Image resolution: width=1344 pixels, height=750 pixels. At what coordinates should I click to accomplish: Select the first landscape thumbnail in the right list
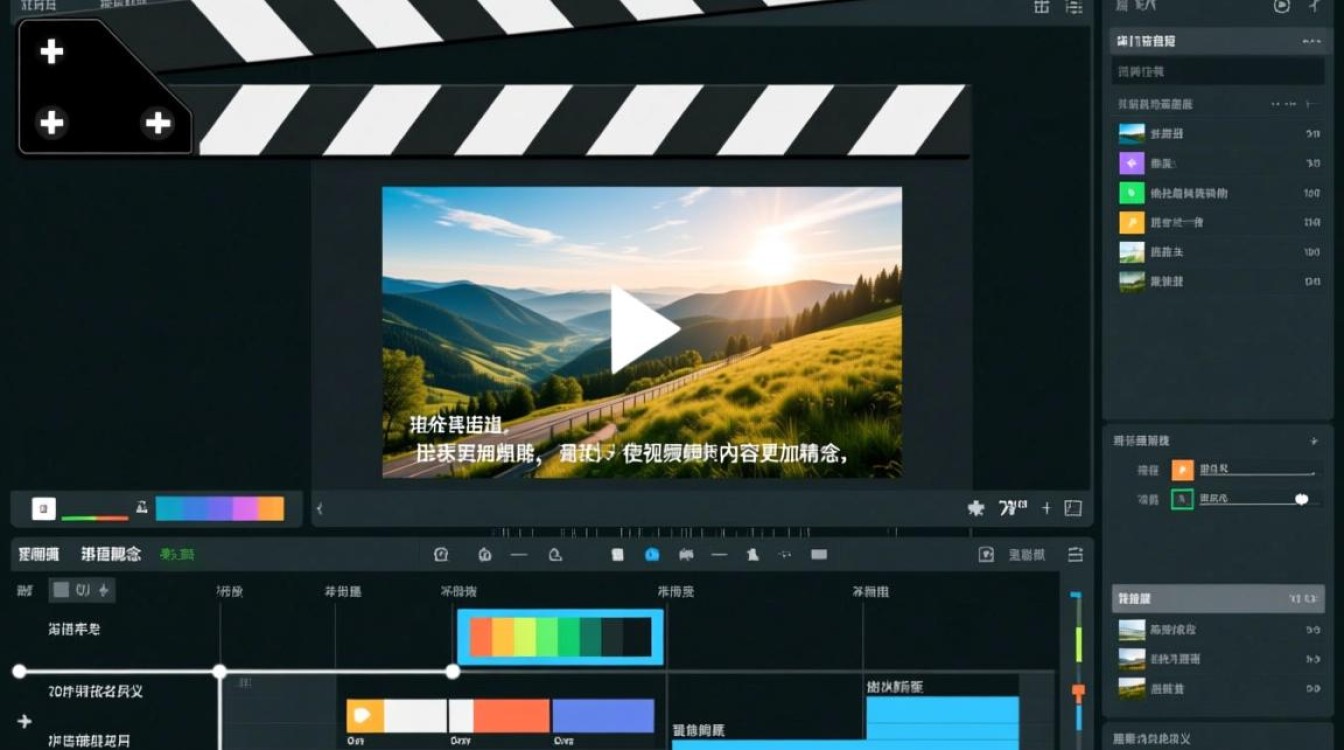[1131, 133]
